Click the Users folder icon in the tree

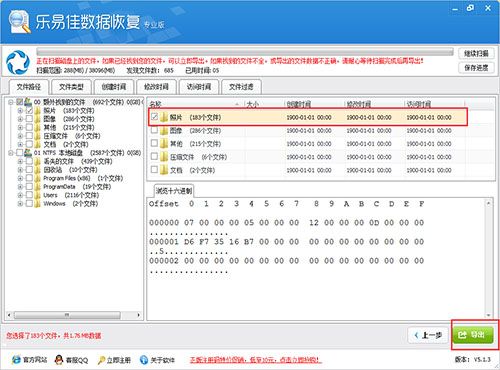pos(38,195)
